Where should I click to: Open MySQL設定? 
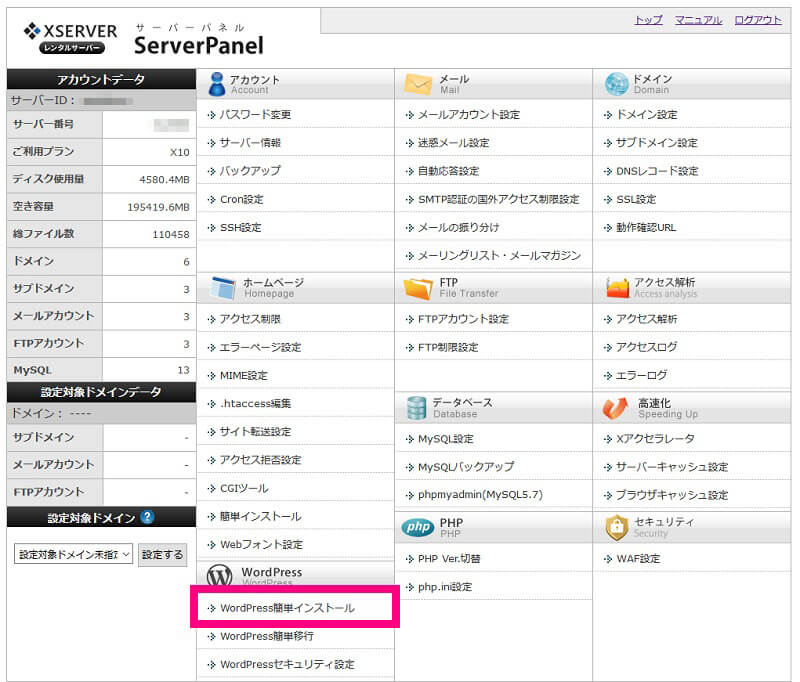coord(446,439)
